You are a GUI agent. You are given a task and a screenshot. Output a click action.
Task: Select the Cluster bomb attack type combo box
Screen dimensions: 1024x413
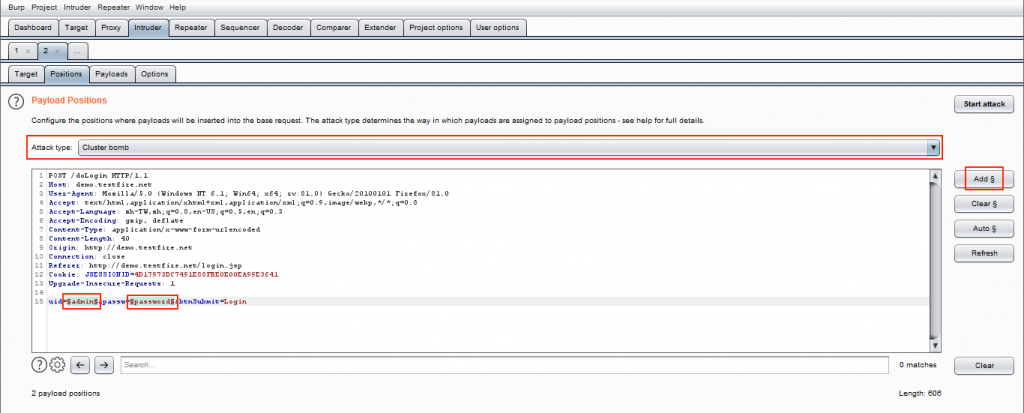coord(509,148)
